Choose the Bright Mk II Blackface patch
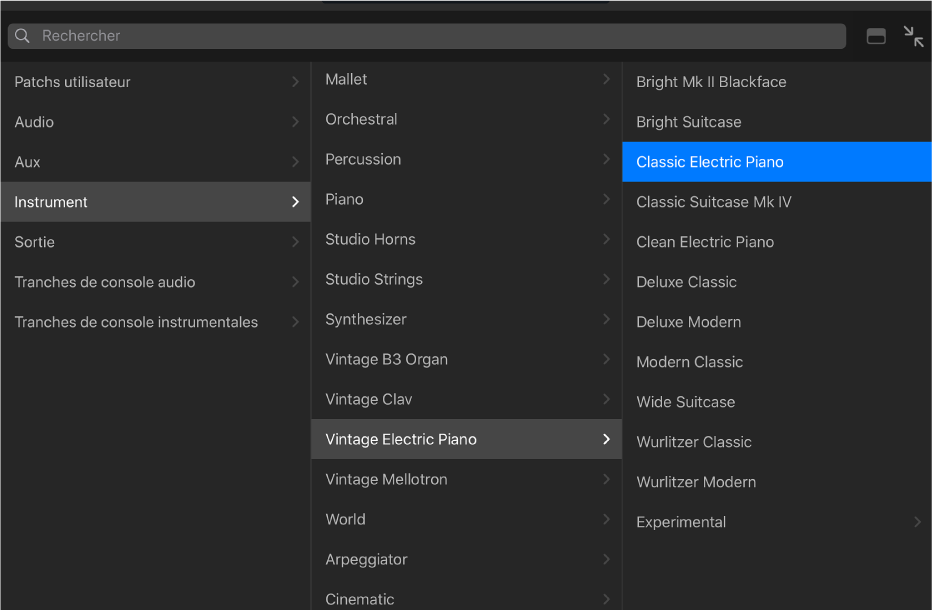The width and height of the screenshot is (934, 612). coord(777,82)
